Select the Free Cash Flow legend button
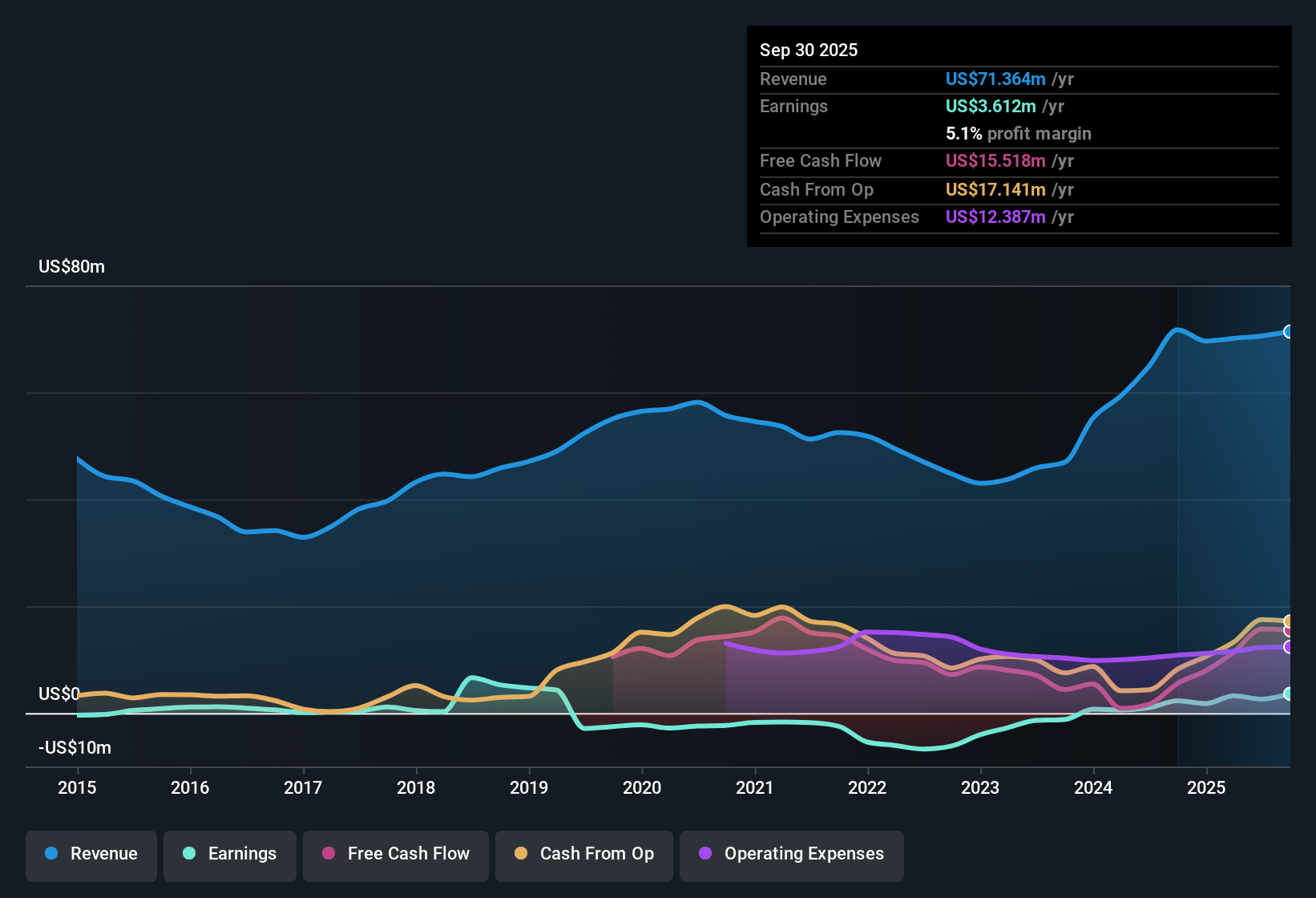1316x898 pixels. [x=395, y=854]
